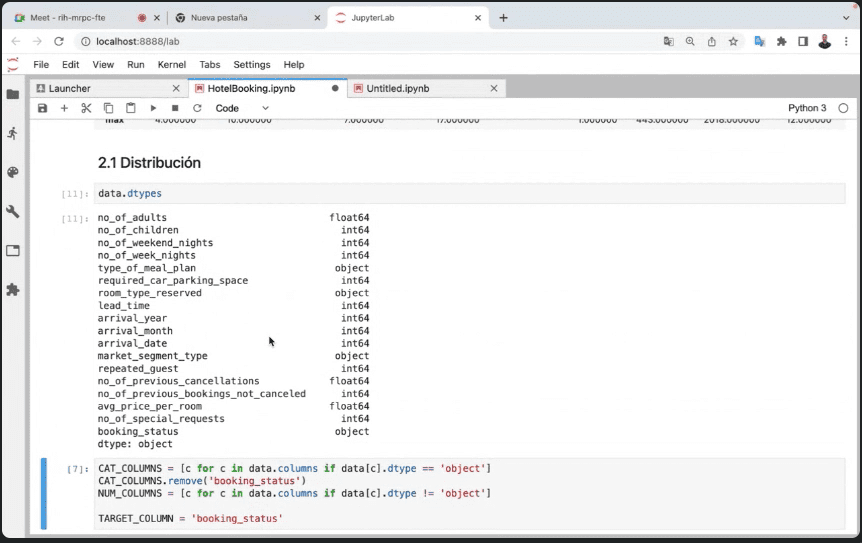Save the notebook with the floppy disk icon
Screen dimensions: 862x543
[x=42, y=108]
